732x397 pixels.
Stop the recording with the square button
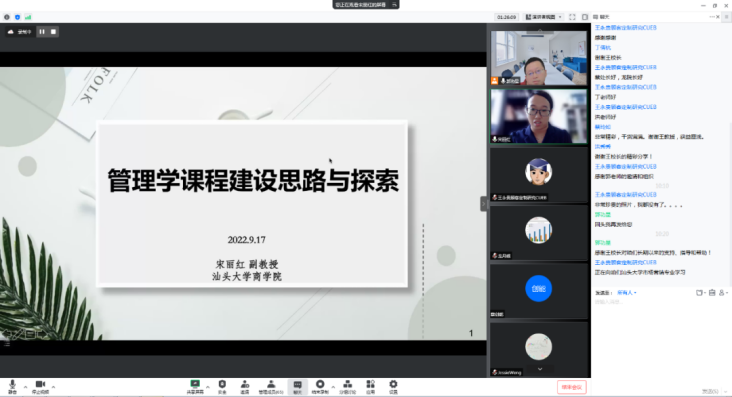tap(53, 32)
